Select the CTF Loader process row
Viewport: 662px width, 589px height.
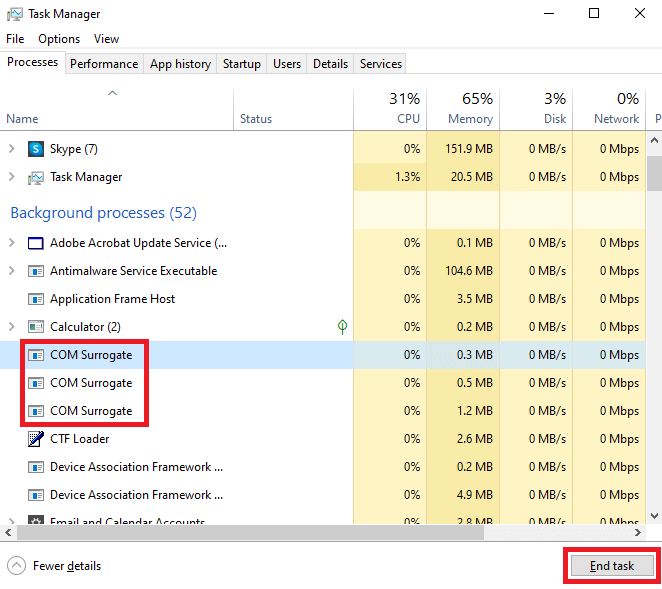pyautogui.click(x=323, y=439)
